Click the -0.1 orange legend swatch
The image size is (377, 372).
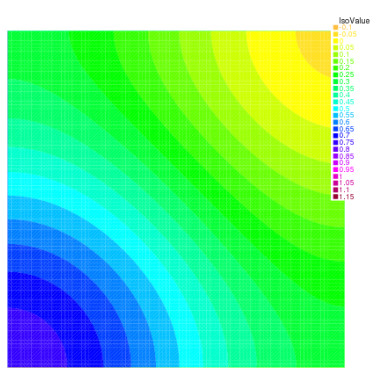tap(335, 27)
